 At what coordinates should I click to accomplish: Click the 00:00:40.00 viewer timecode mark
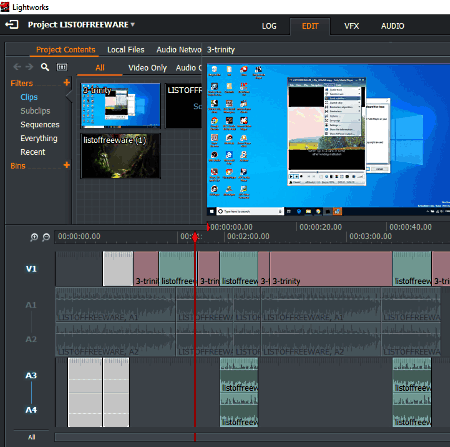pos(410,227)
